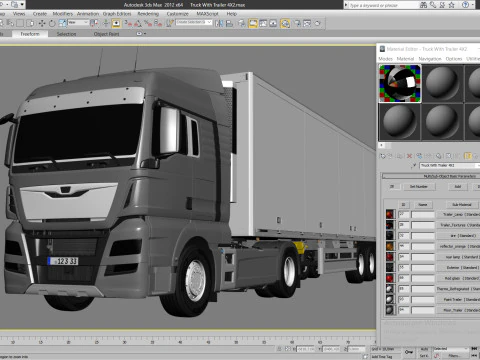Click the Mirror tool icon

tap(219, 23)
